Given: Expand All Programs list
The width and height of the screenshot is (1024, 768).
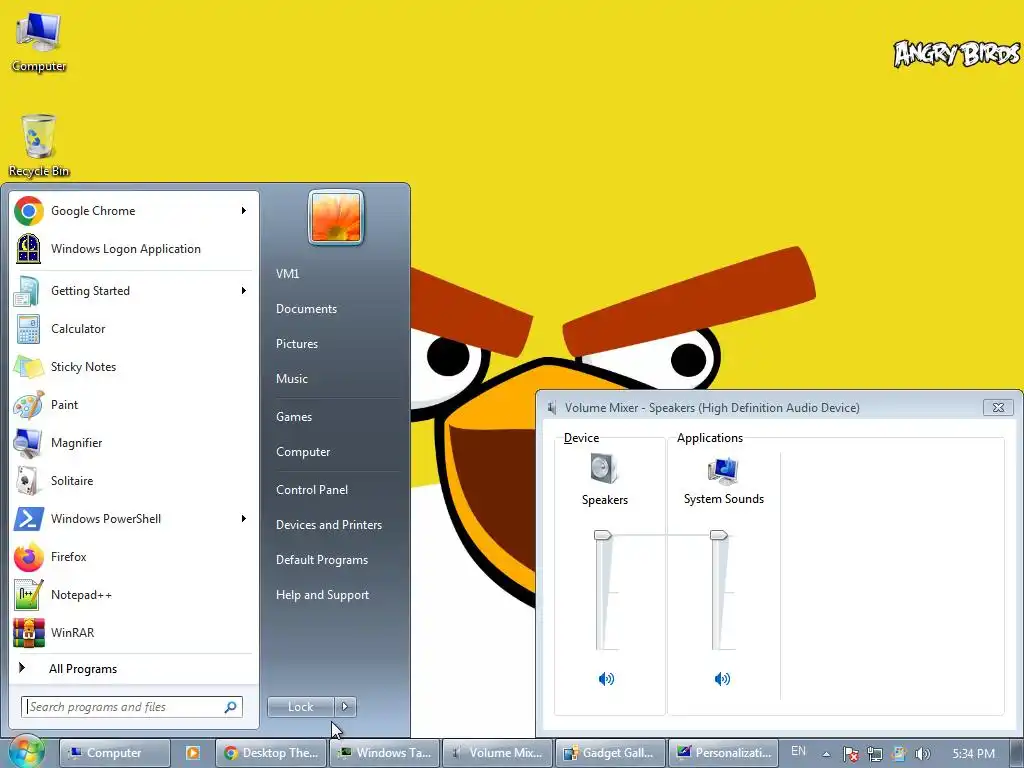Looking at the screenshot, I should pyautogui.click(x=133, y=668).
